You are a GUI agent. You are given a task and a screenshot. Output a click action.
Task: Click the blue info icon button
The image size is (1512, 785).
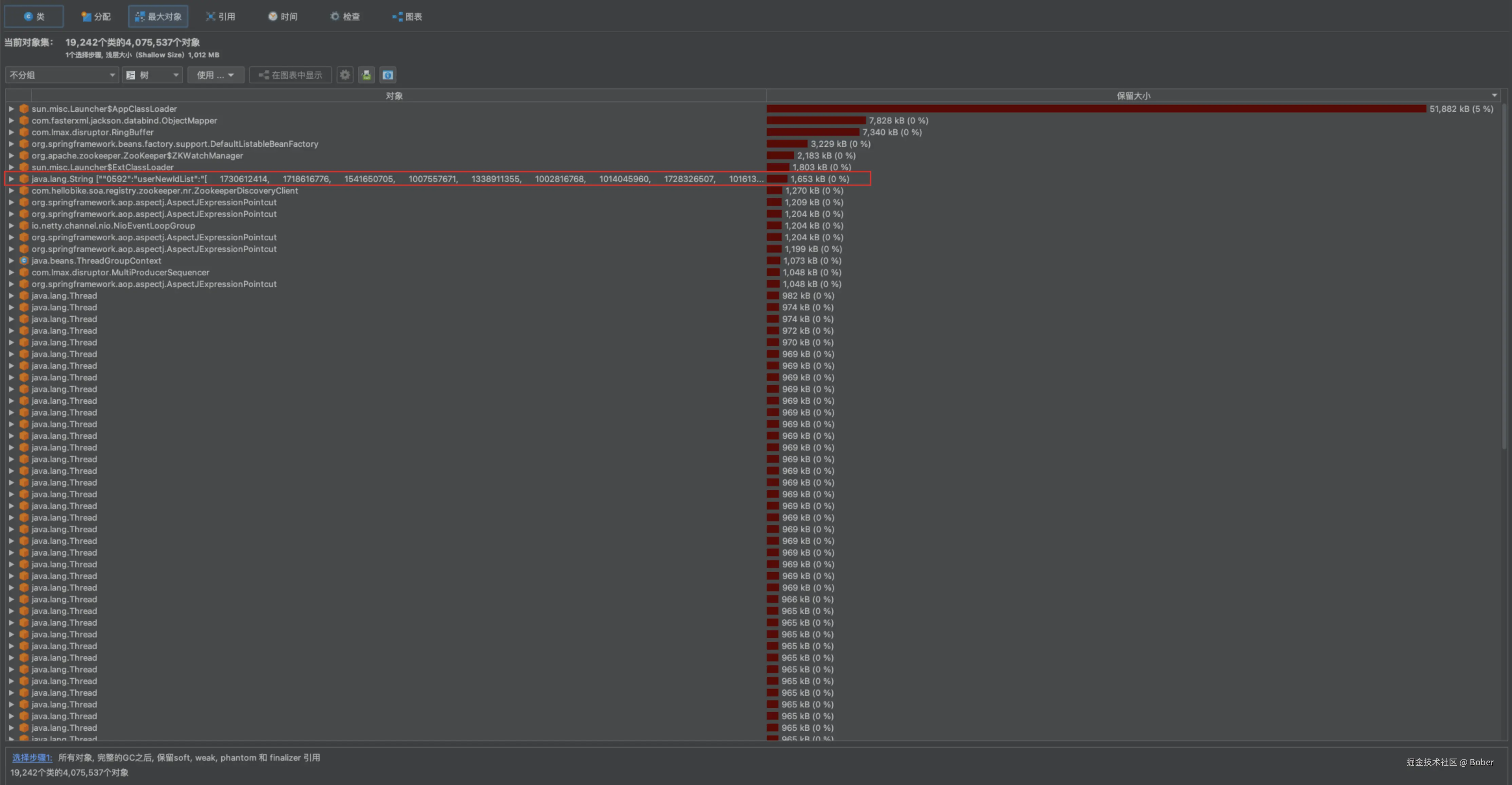point(388,75)
